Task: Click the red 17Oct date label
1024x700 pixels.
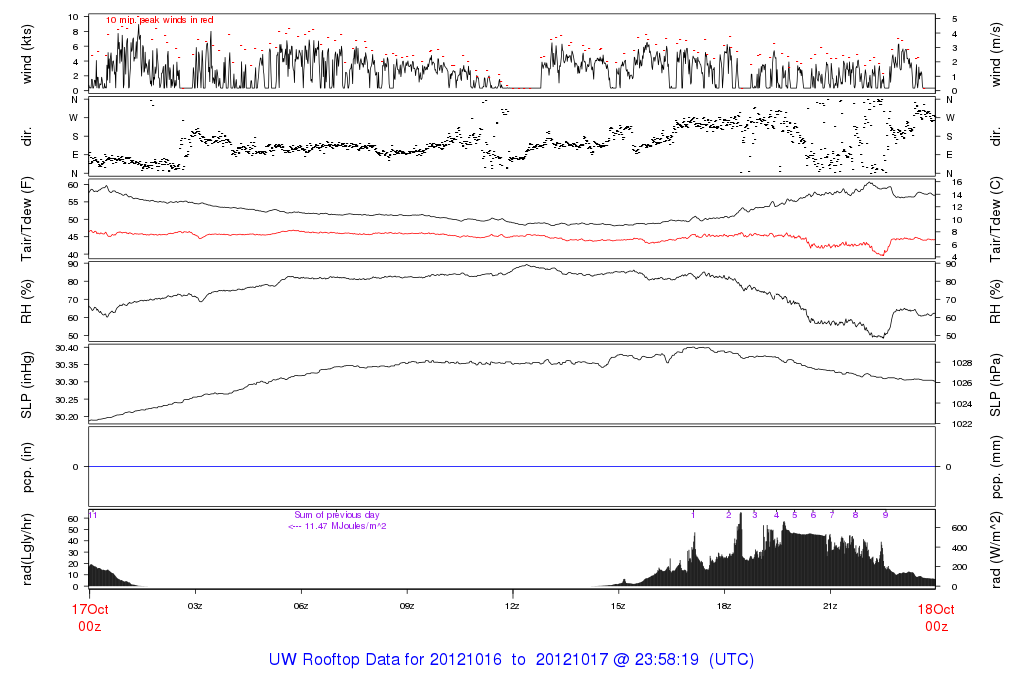Action: pos(89,608)
